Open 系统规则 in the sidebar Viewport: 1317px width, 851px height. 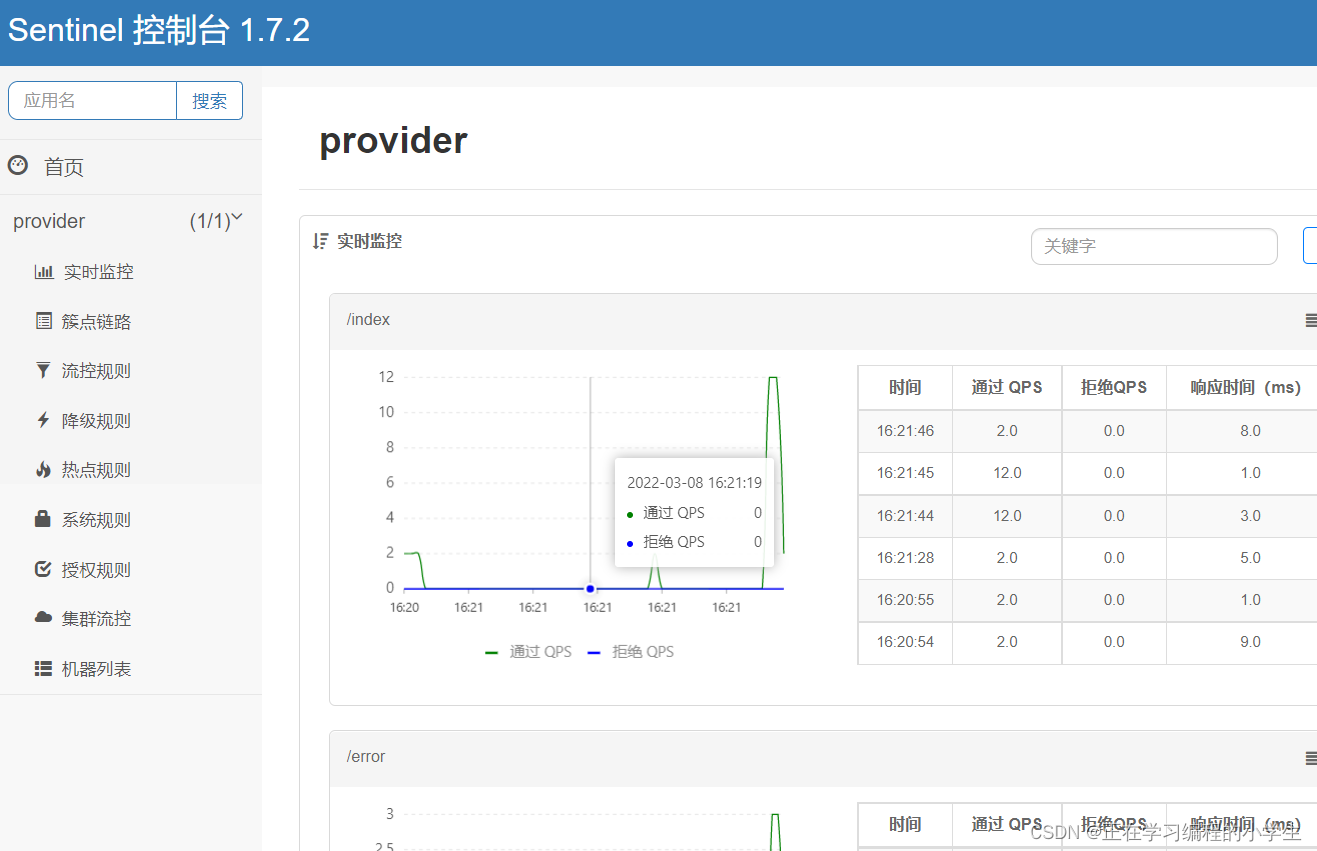pos(96,520)
